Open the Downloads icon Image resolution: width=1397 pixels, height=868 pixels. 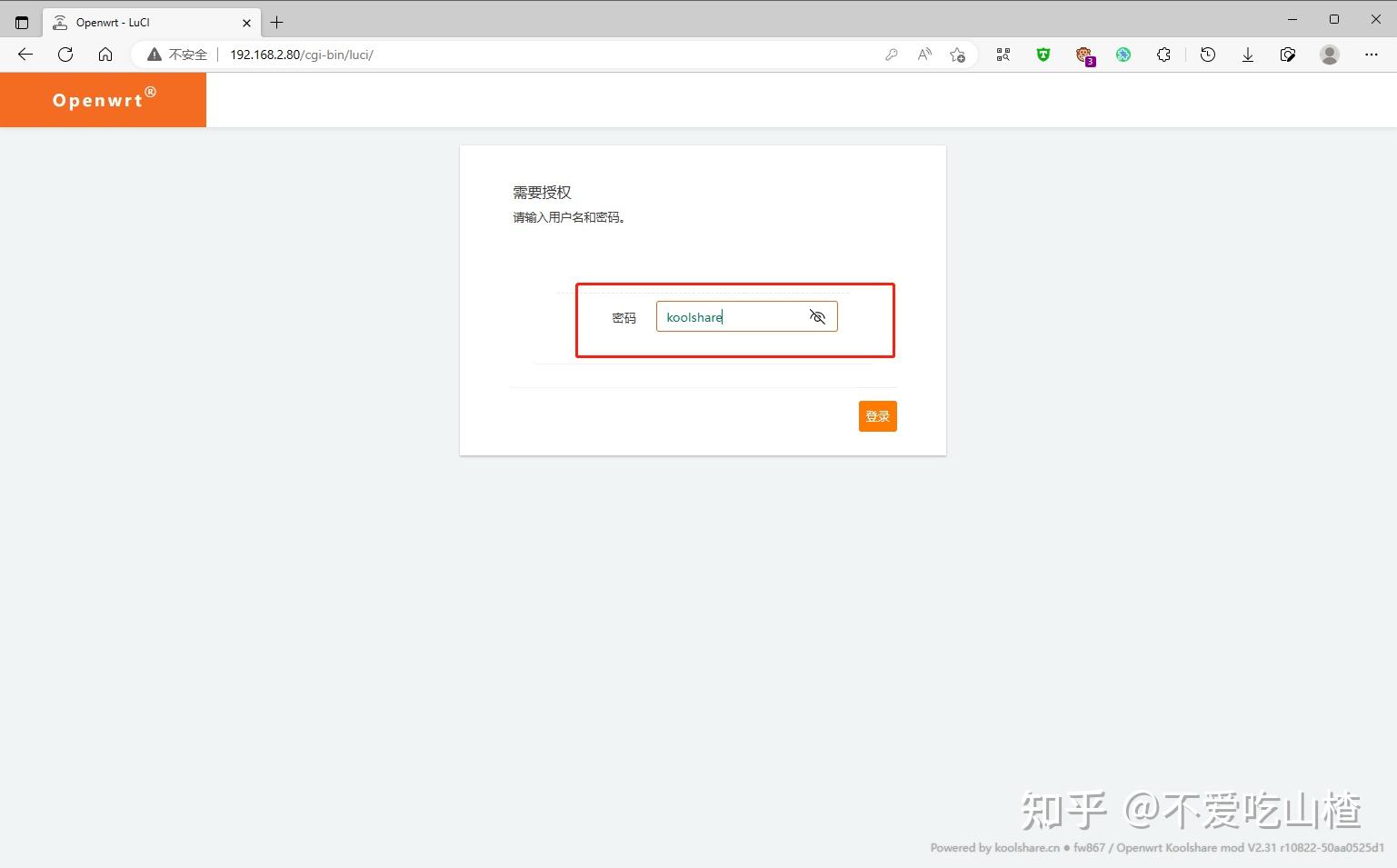pos(1248,55)
